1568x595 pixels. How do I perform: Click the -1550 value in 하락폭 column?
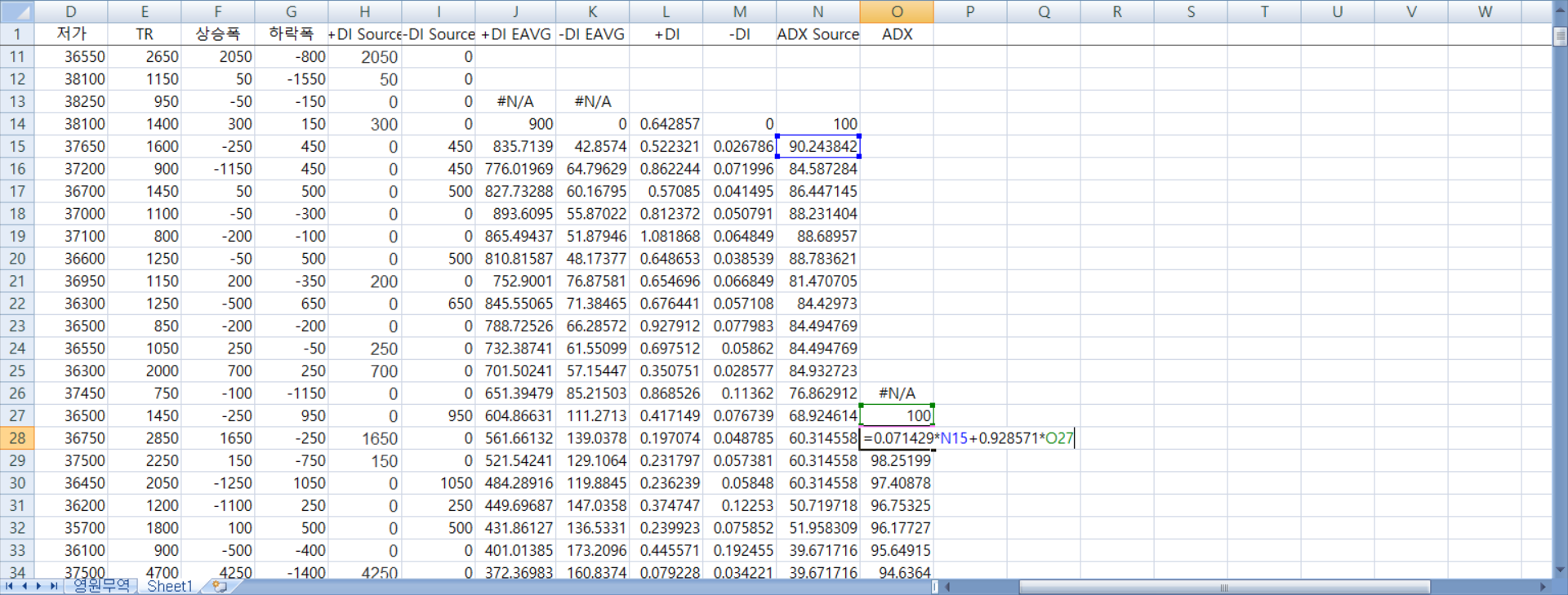[292, 79]
